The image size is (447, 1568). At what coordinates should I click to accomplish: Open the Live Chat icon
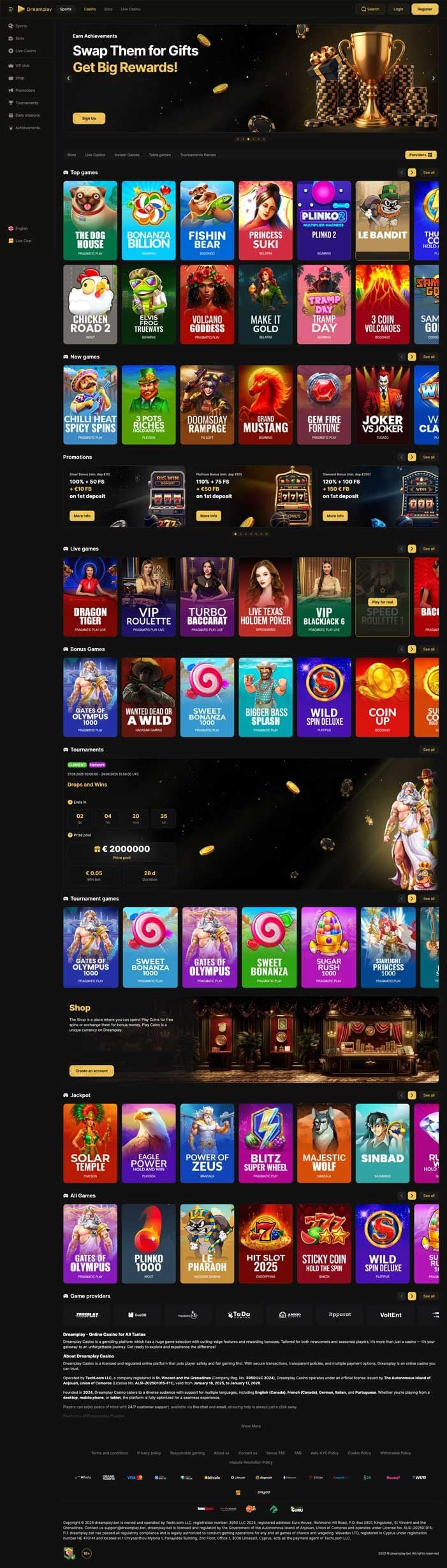coord(11,240)
